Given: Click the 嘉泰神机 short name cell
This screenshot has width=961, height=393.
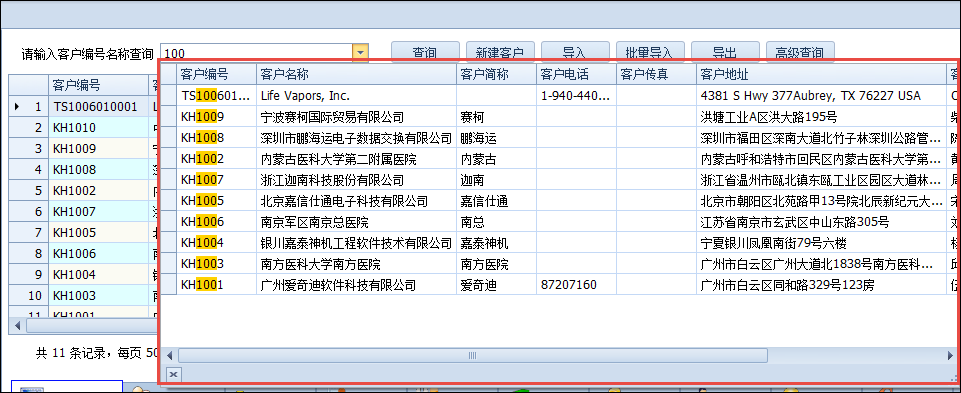Looking at the screenshot, I should point(496,243).
